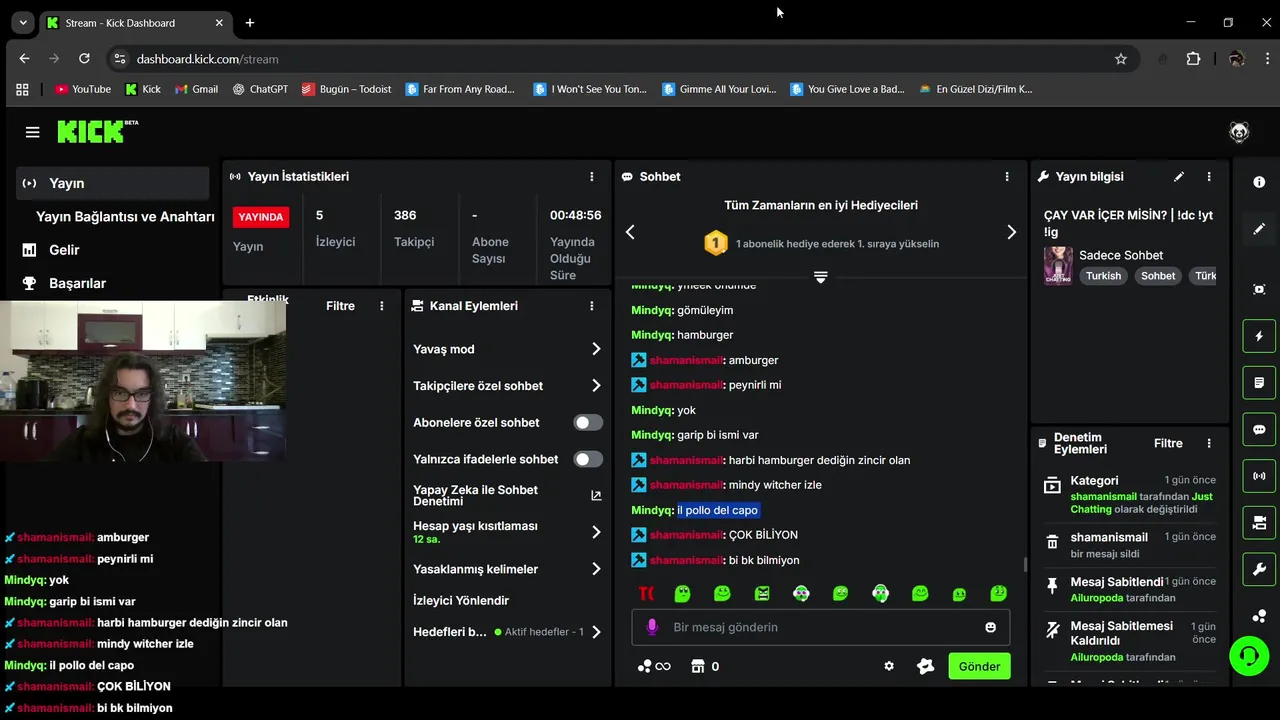The image size is (1280, 720).
Task: Open the emoji picker in message box
Action: coord(990,627)
